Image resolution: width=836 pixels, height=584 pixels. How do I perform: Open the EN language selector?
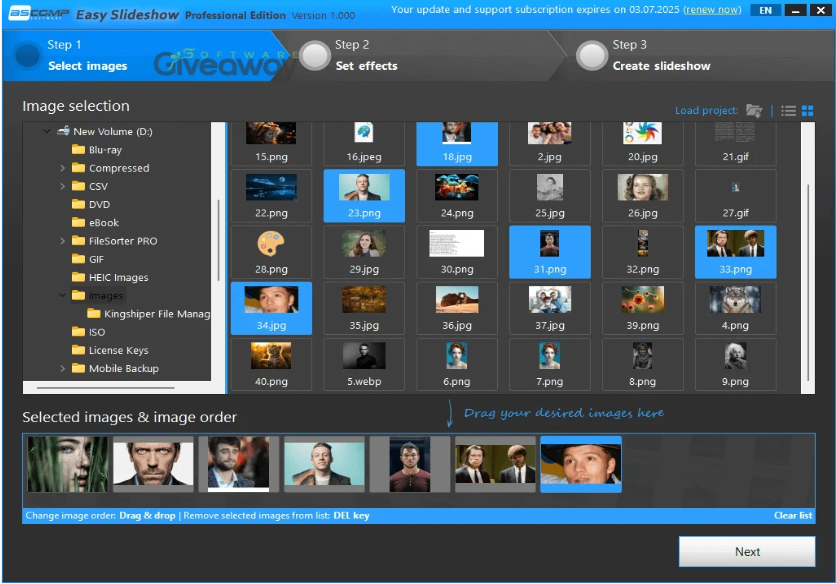[765, 10]
